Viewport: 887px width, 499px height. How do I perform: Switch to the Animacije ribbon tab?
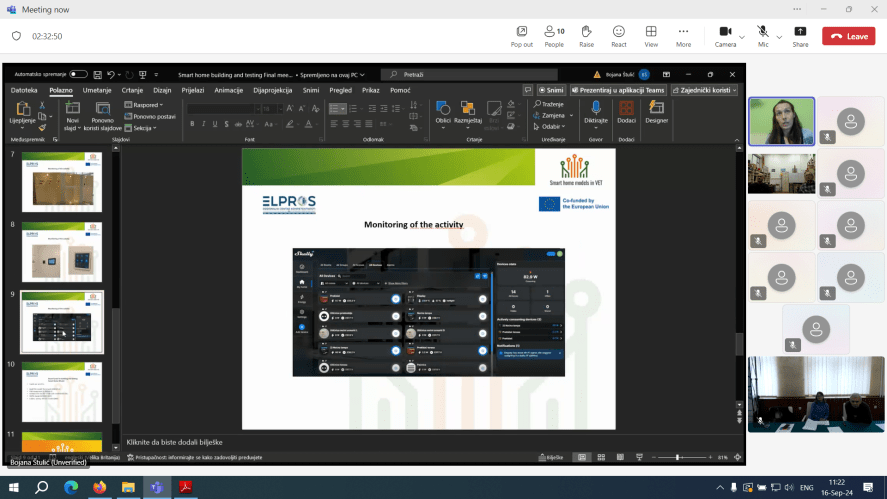click(x=229, y=90)
